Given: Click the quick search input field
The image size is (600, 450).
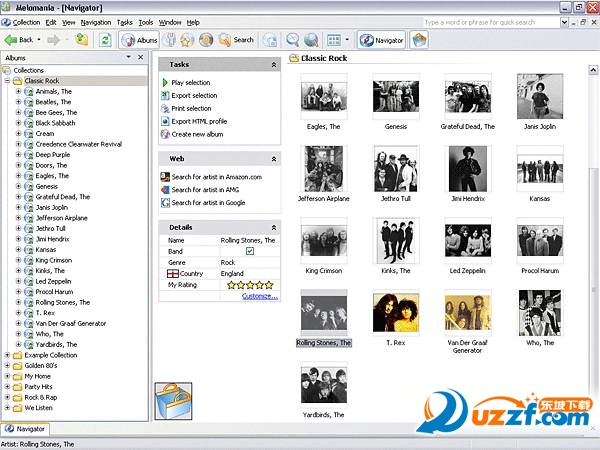Looking at the screenshot, I should [491, 22].
